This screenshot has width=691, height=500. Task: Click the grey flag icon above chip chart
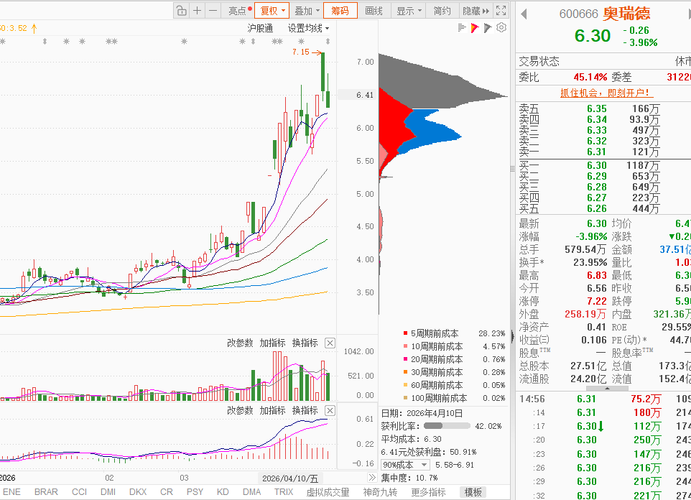(461, 28)
